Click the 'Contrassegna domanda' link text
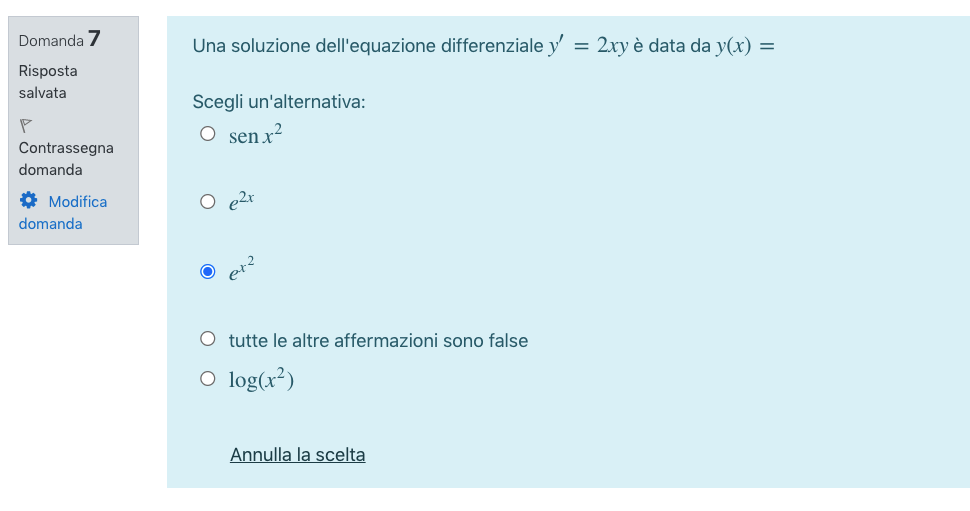The width and height of the screenshot is (970, 511). [65, 159]
